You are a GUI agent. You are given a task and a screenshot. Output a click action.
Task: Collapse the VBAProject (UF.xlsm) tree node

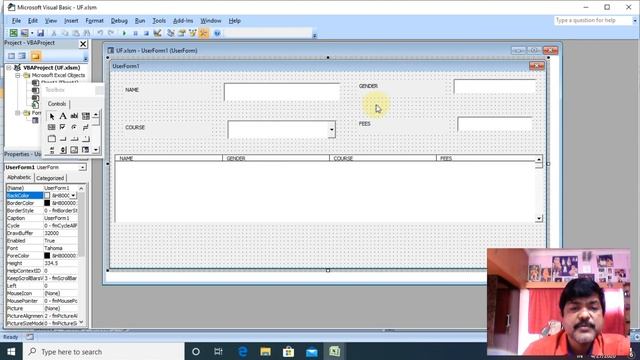point(9,68)
